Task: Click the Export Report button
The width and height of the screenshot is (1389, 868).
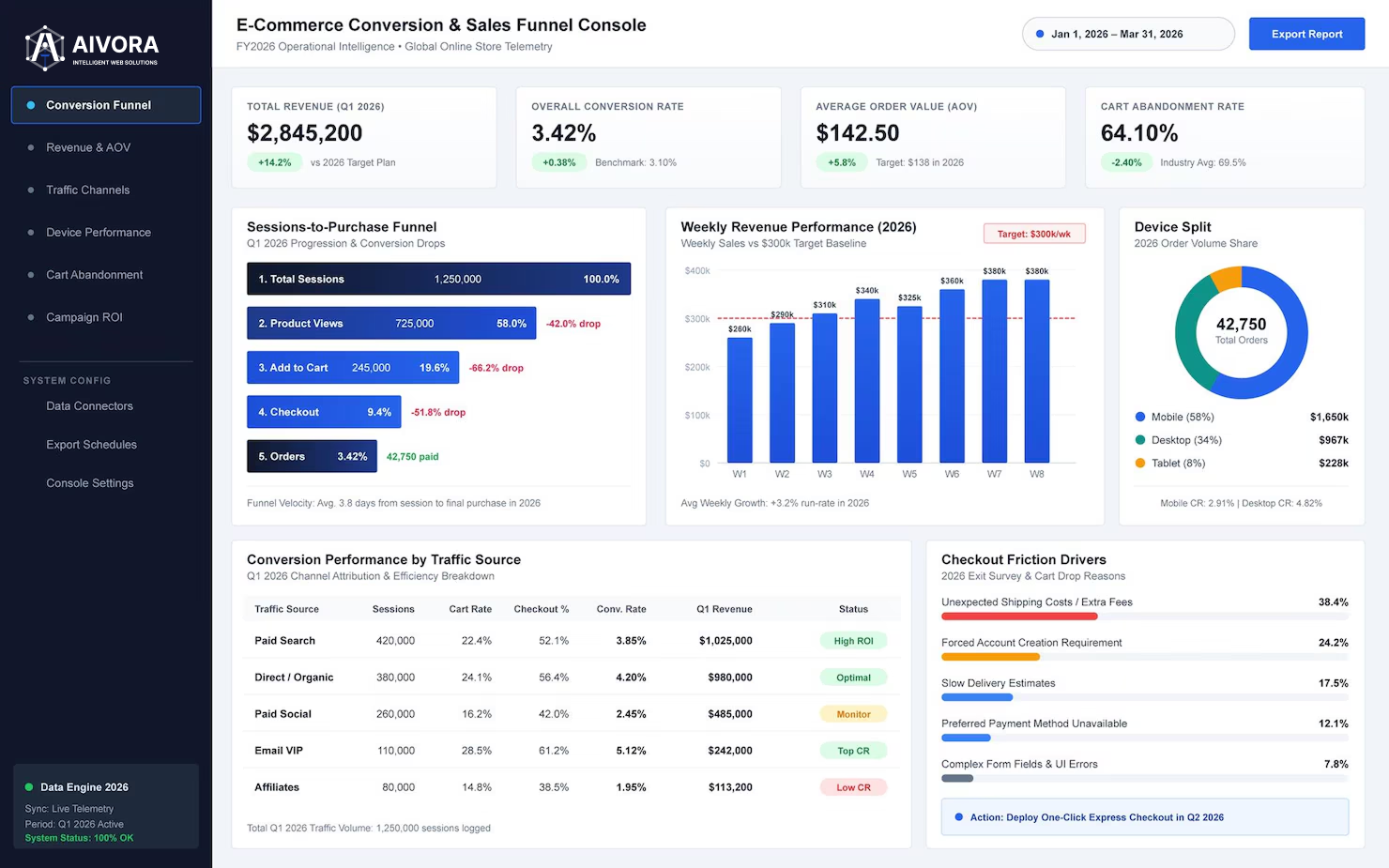Action: (x=1306, y=34)
